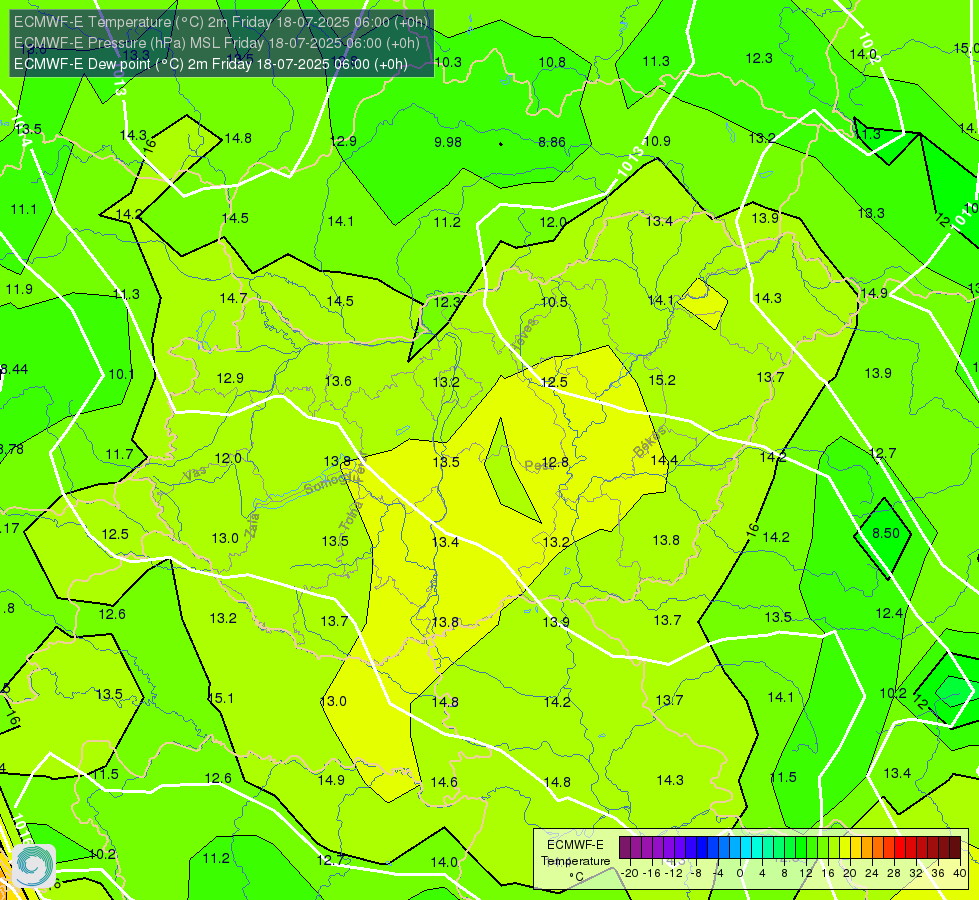Image resolution: width=979 pixels, height=900 pixels.
Task: Click the 11.1 temperature value
Action: click(24, 209)
